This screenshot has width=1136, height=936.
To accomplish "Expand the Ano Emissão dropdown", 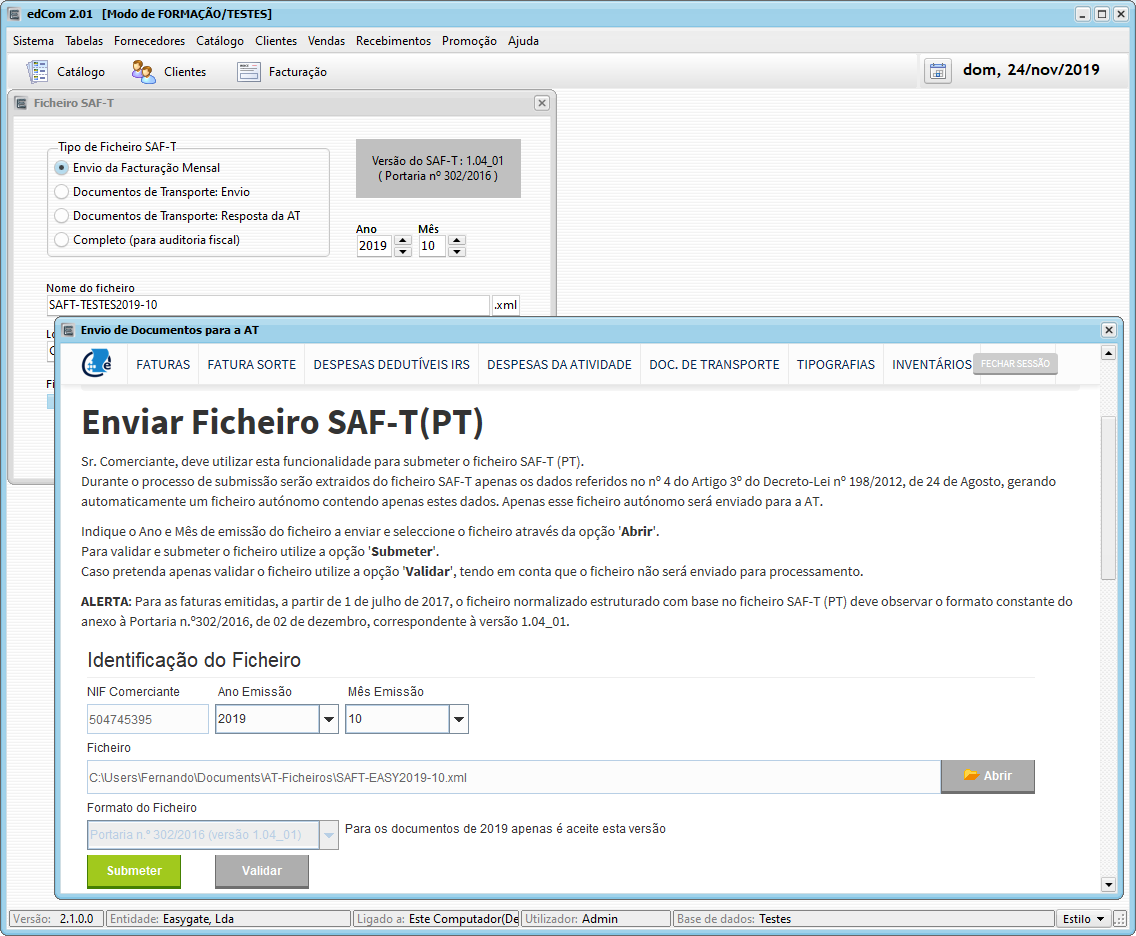I will (x=329, y=719).
